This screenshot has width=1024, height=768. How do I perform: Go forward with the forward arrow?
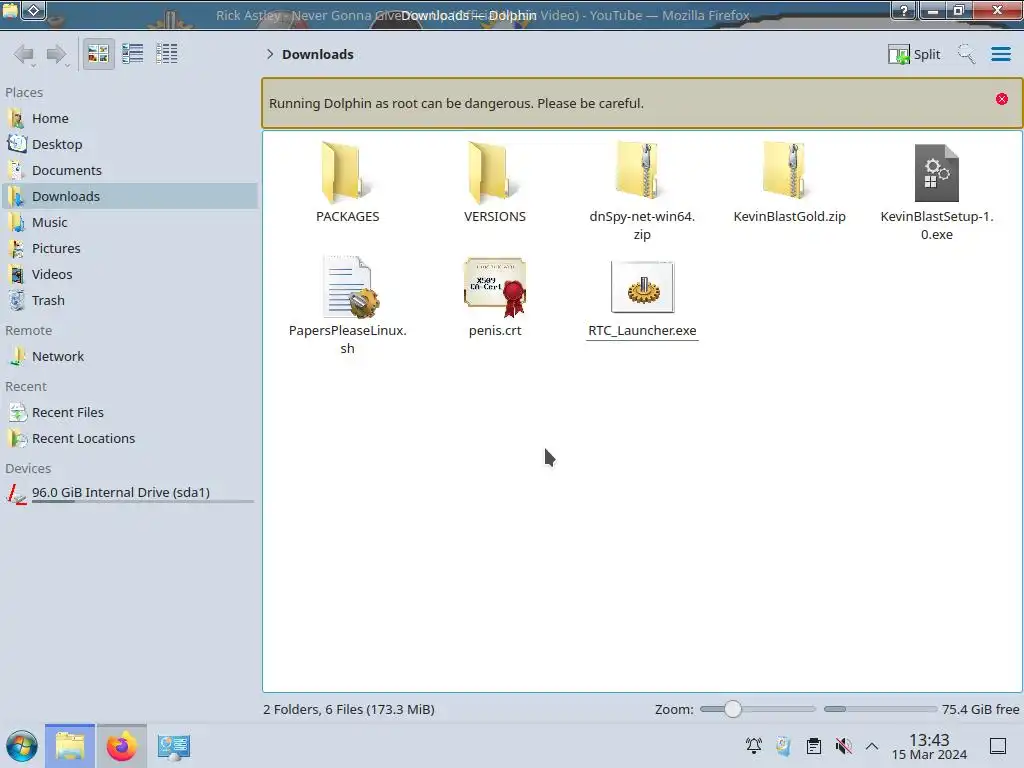pos(57,54)
